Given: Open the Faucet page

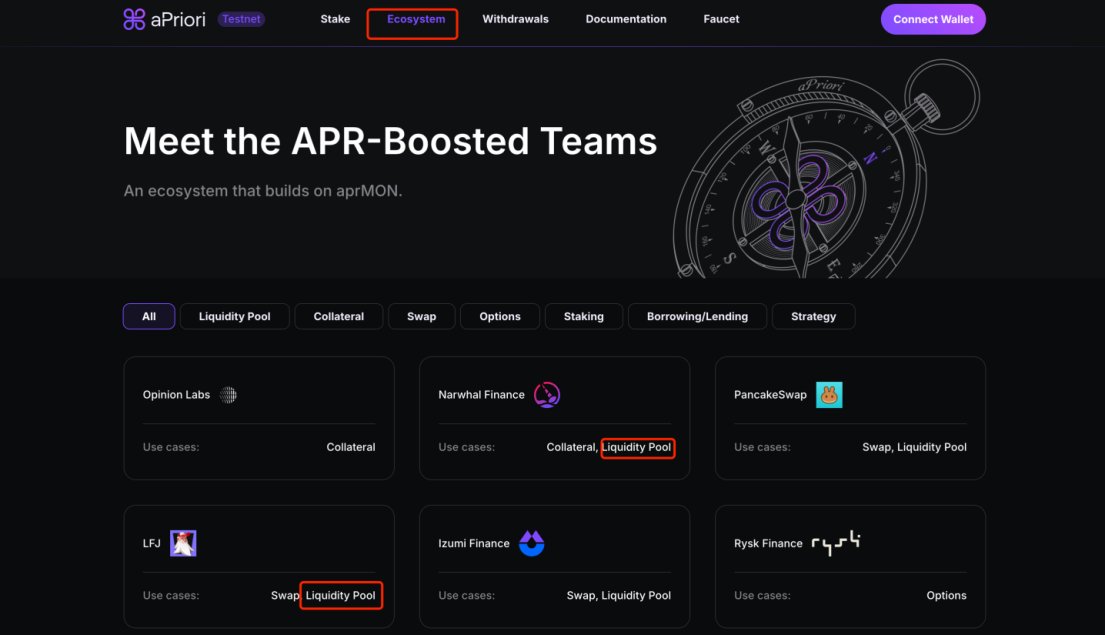Looking at the screenshot, I should 721,19.
